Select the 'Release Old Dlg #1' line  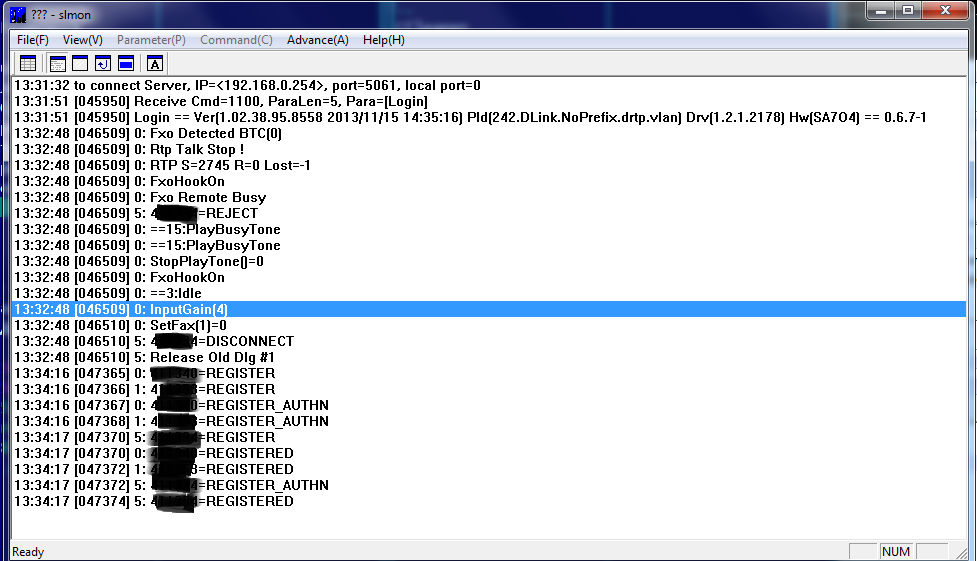click(489, 357)
